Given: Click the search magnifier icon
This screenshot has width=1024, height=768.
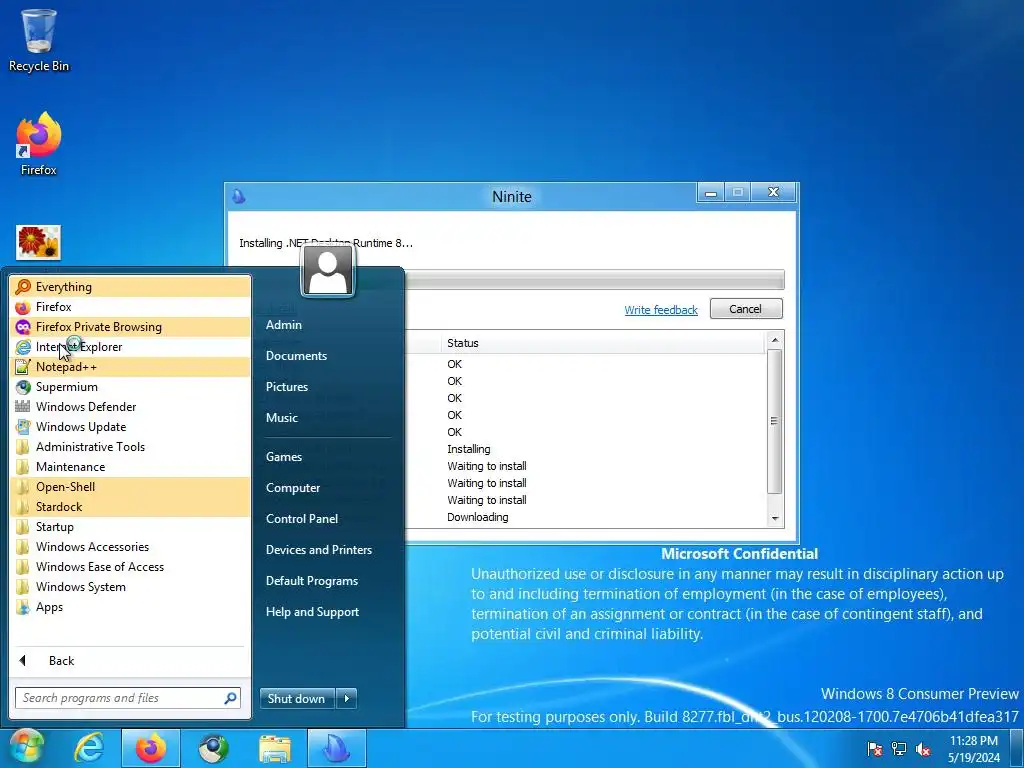Looking at the screenshot, I should [x=230, y=698].
